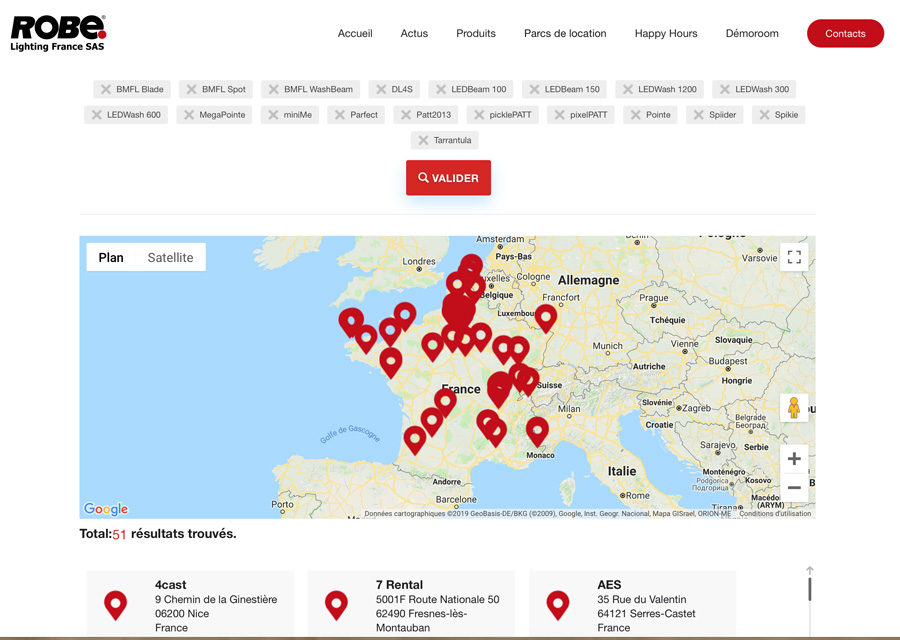Image resolution: width=900 pixels, height=640 pixels.
Task: Remove the Spiider filter tag
Action: click(699, 115)
